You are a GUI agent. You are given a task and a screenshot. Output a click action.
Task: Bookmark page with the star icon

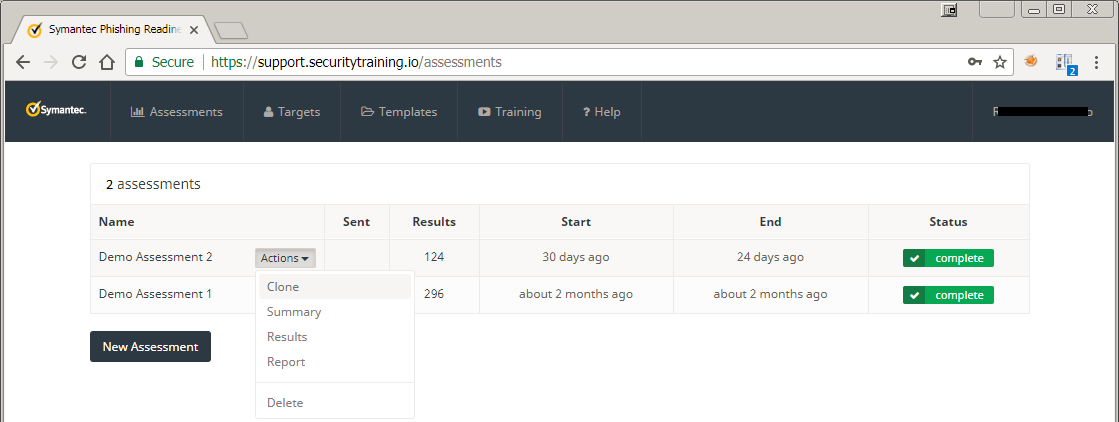tap(999, 62)
